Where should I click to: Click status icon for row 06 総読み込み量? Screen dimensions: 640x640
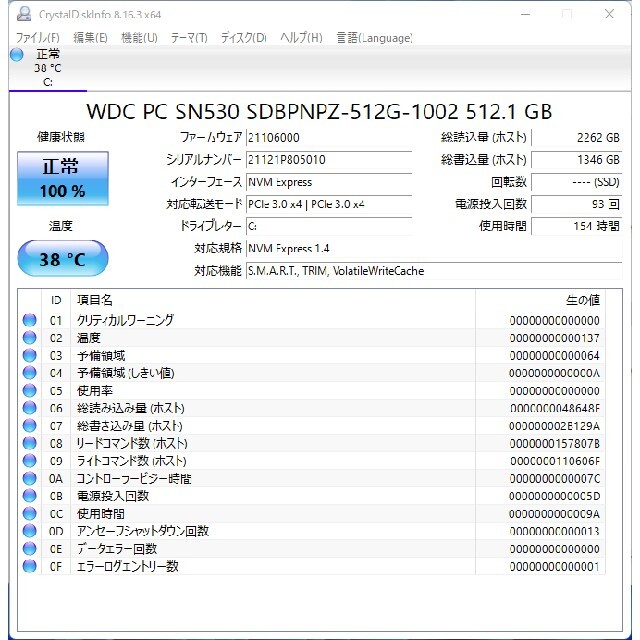click(29, 408)
